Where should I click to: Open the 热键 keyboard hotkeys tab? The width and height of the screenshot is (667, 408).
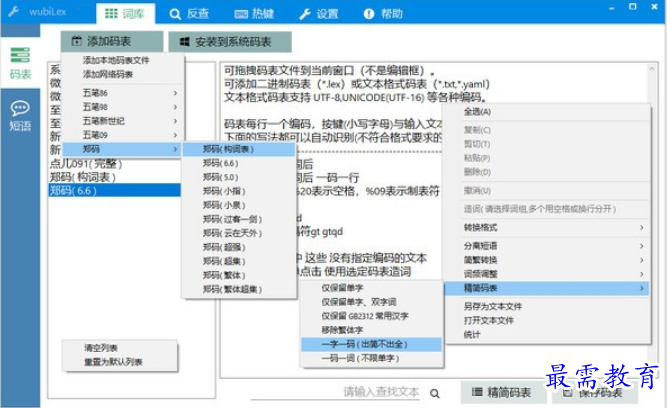[254, 14]
